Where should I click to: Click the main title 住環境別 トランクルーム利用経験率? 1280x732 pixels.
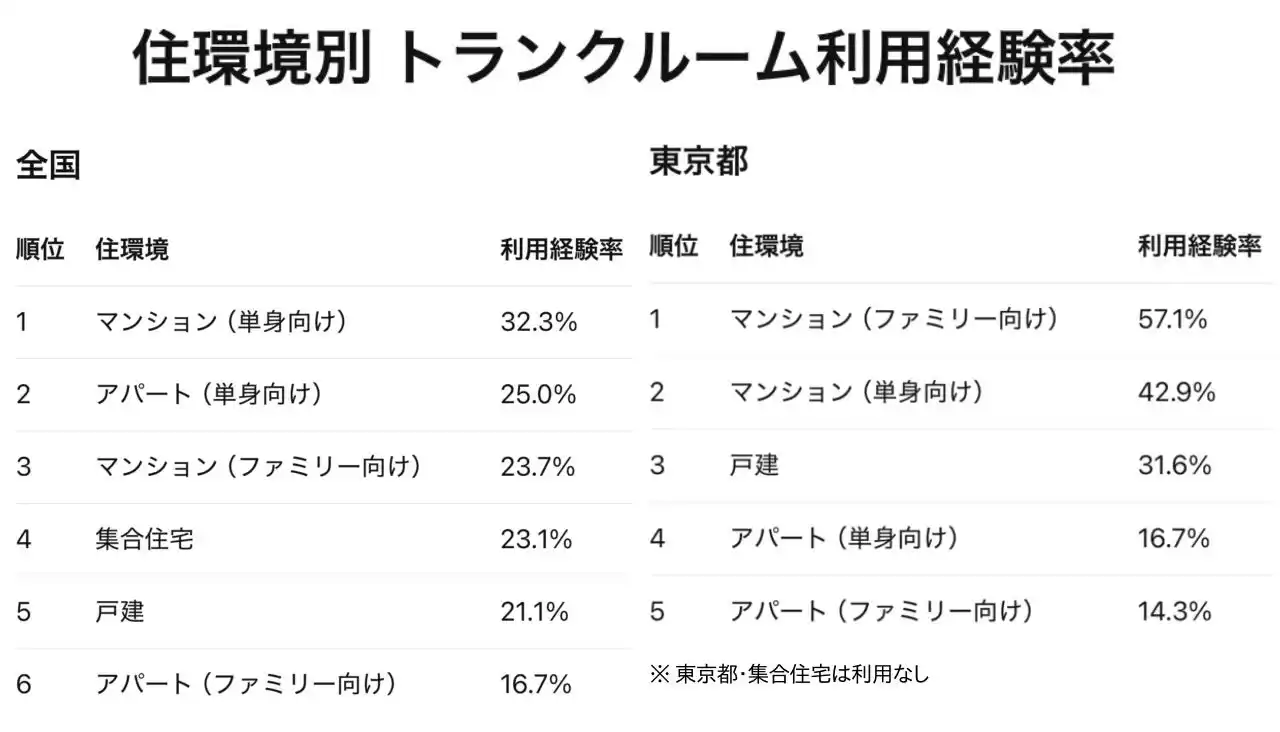point(623,58)
